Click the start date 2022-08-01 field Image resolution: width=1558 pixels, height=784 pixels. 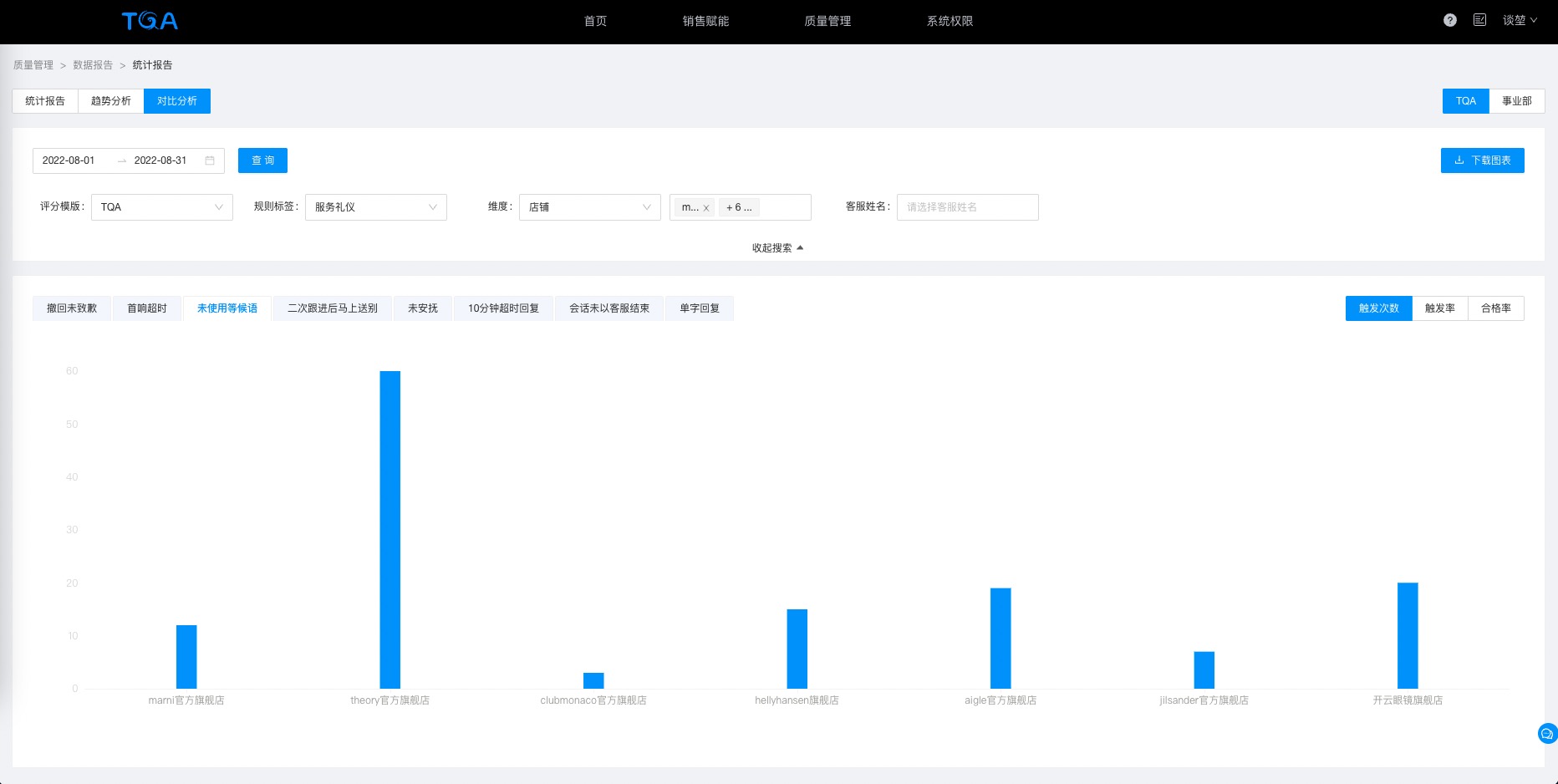[69, 160]
